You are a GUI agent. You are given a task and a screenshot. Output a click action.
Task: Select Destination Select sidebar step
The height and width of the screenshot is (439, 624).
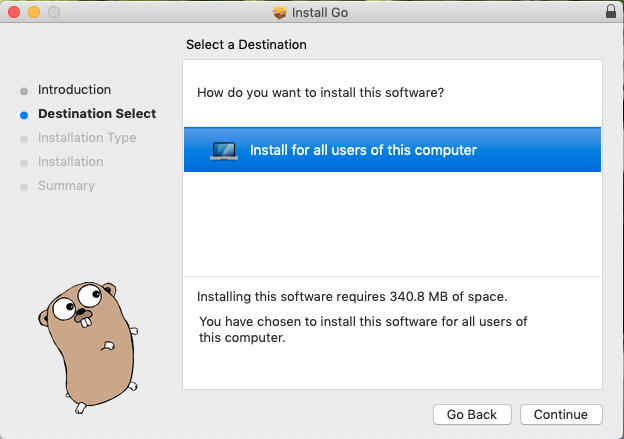click(x=97, y=113)
